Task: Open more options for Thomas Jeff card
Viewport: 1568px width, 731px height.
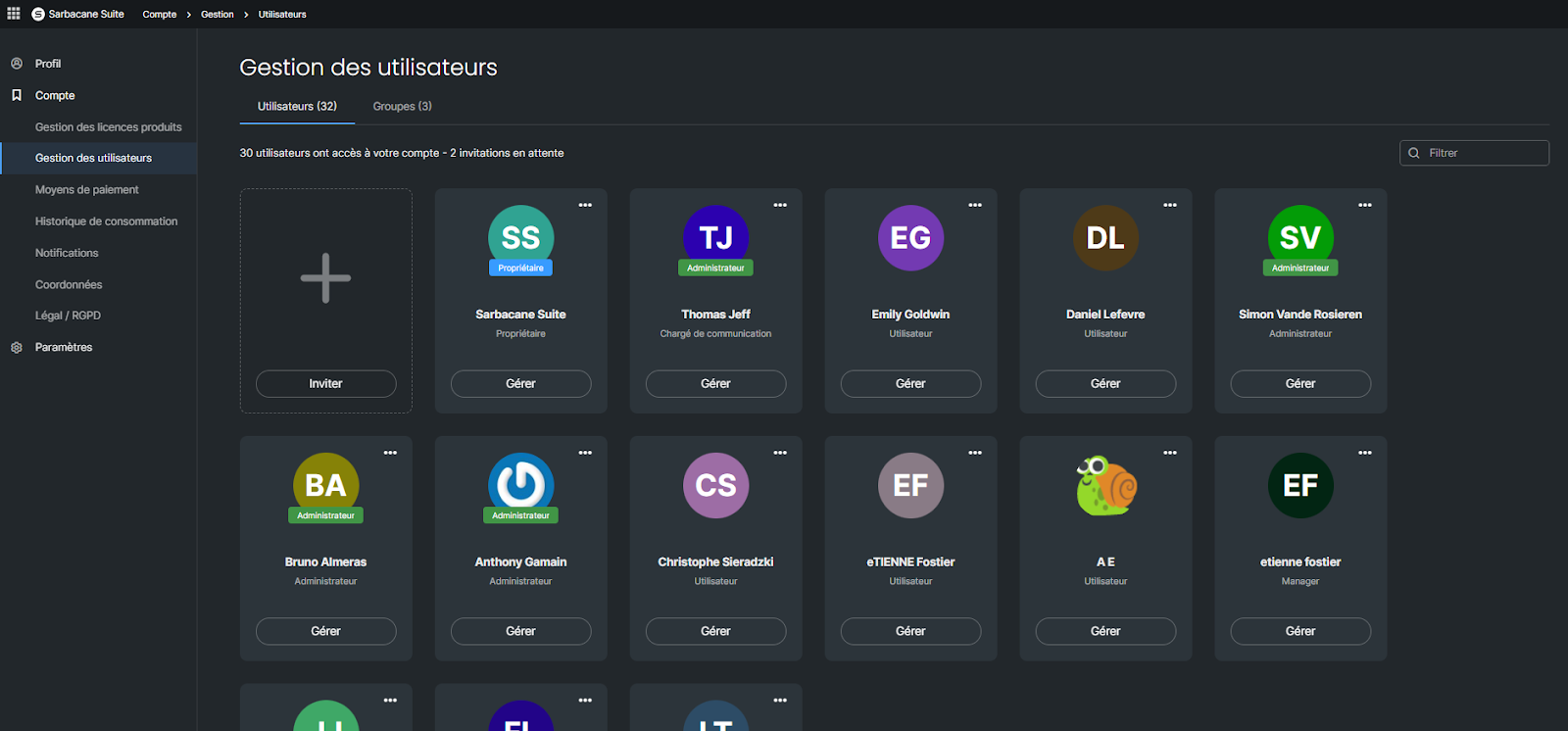Action: pyautogui.click(x=780, y=205)
